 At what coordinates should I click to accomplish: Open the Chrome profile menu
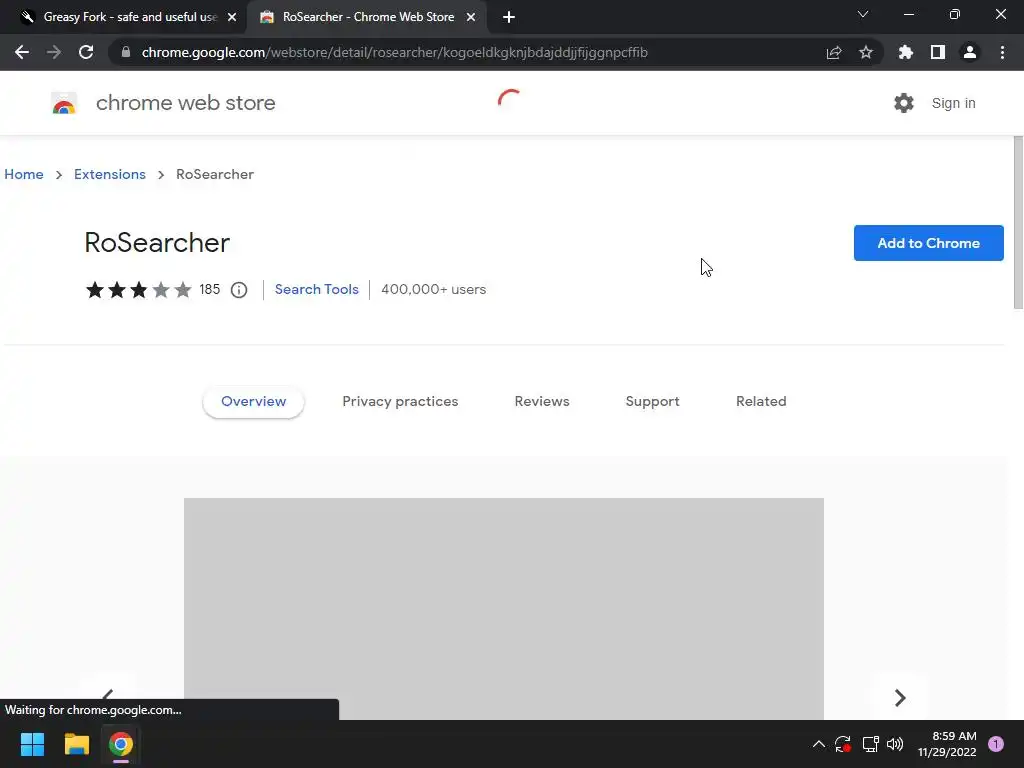[x=970, y=52]
